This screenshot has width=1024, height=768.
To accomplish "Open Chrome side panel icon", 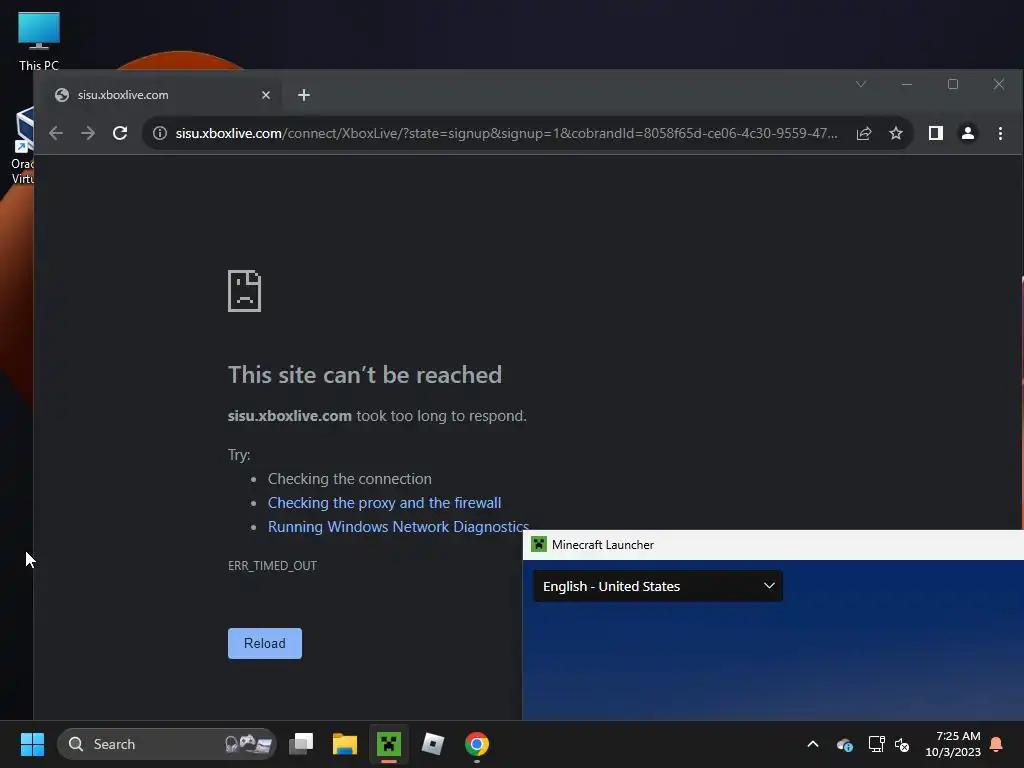I will coord(936,133).
